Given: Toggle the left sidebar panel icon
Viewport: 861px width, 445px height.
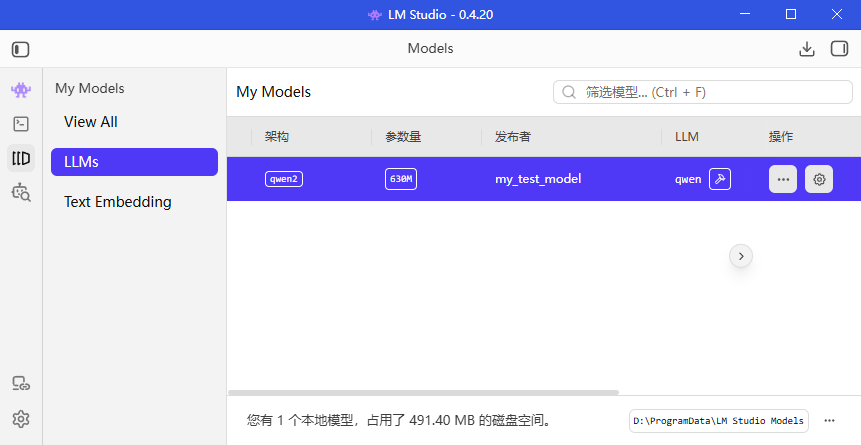Looking at the screenshot, I should 20,49.
